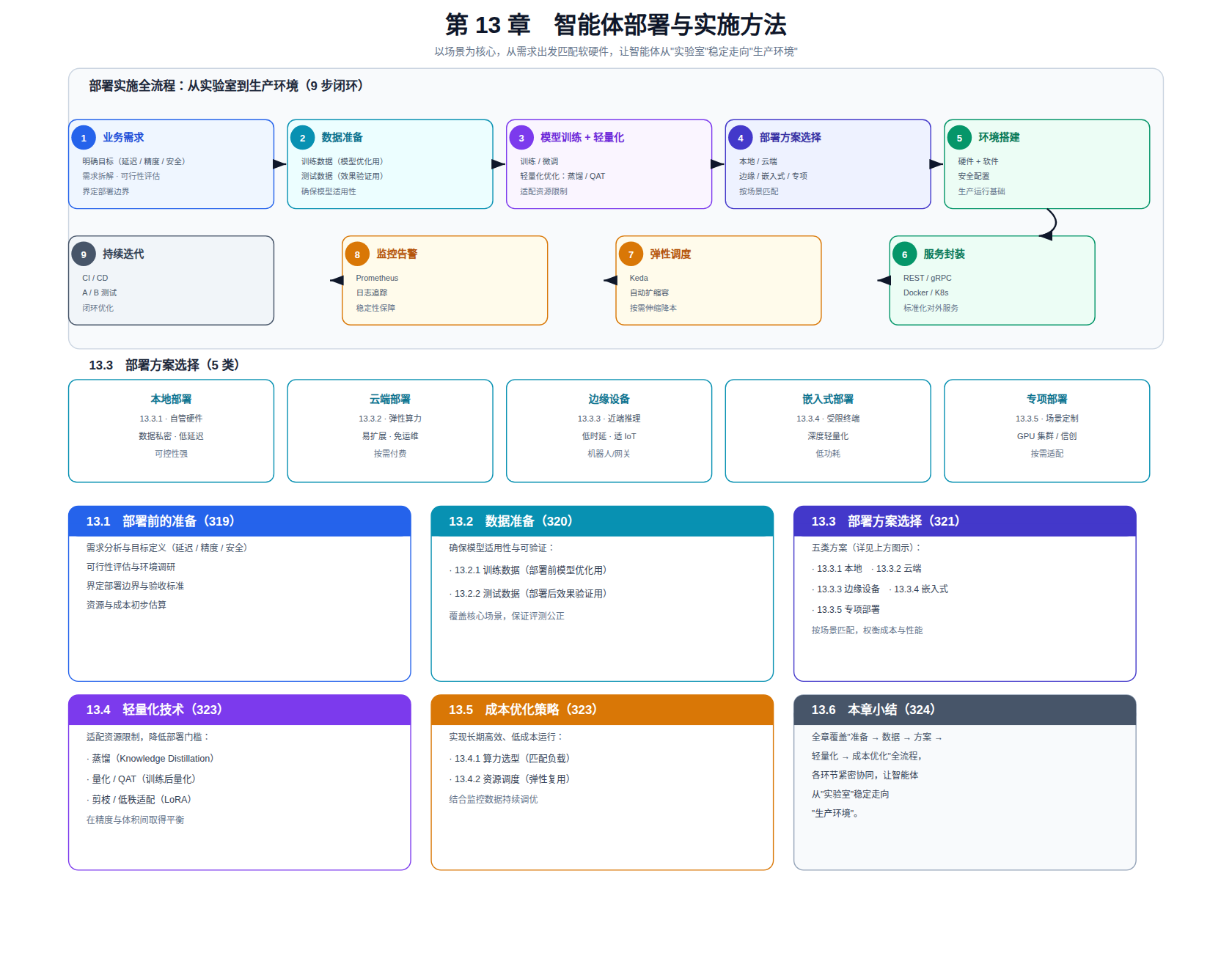
Task: Click header 13.6 本章小结 (324)
Action: (965, 710)
